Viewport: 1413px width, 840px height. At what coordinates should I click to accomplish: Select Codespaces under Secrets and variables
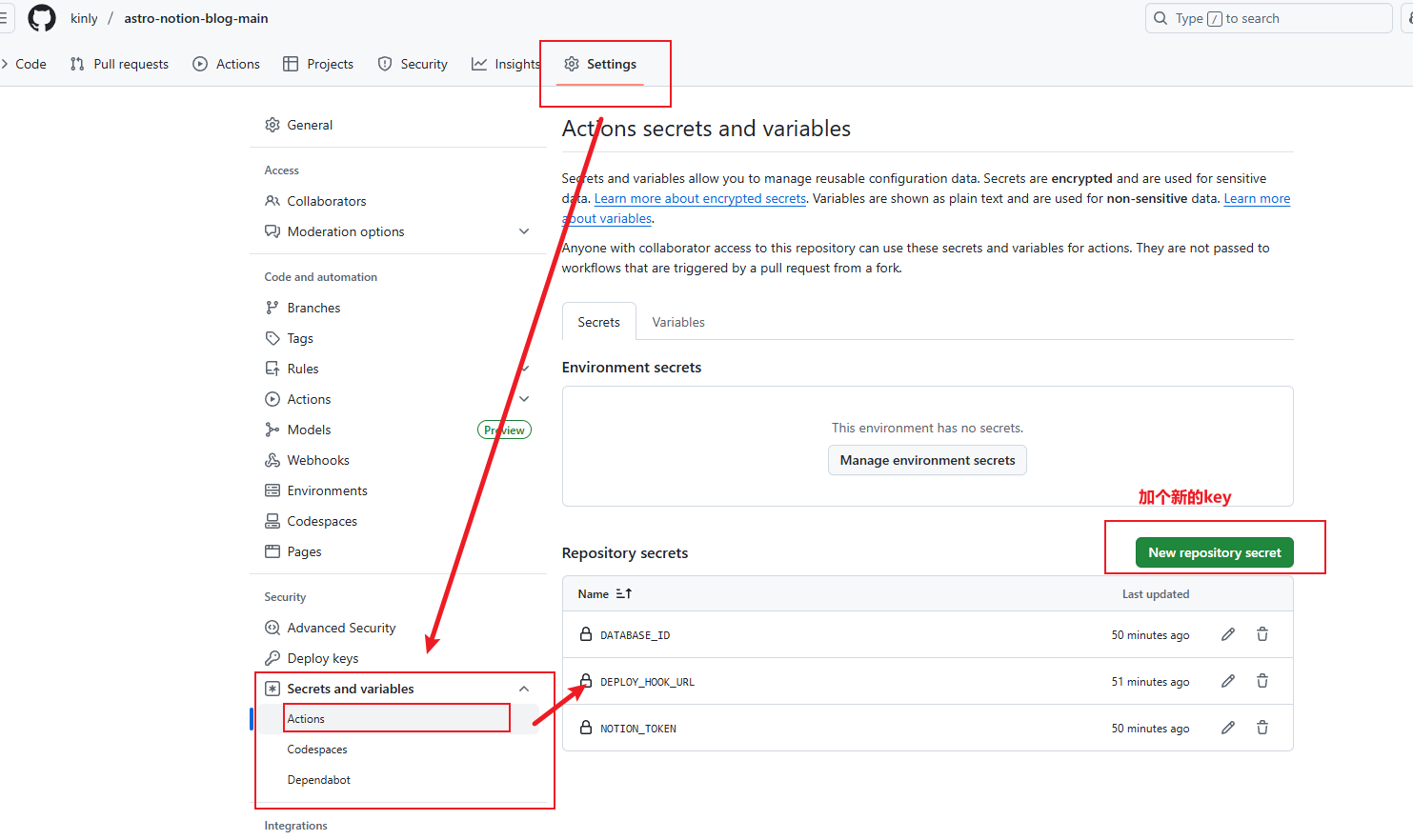317,750
